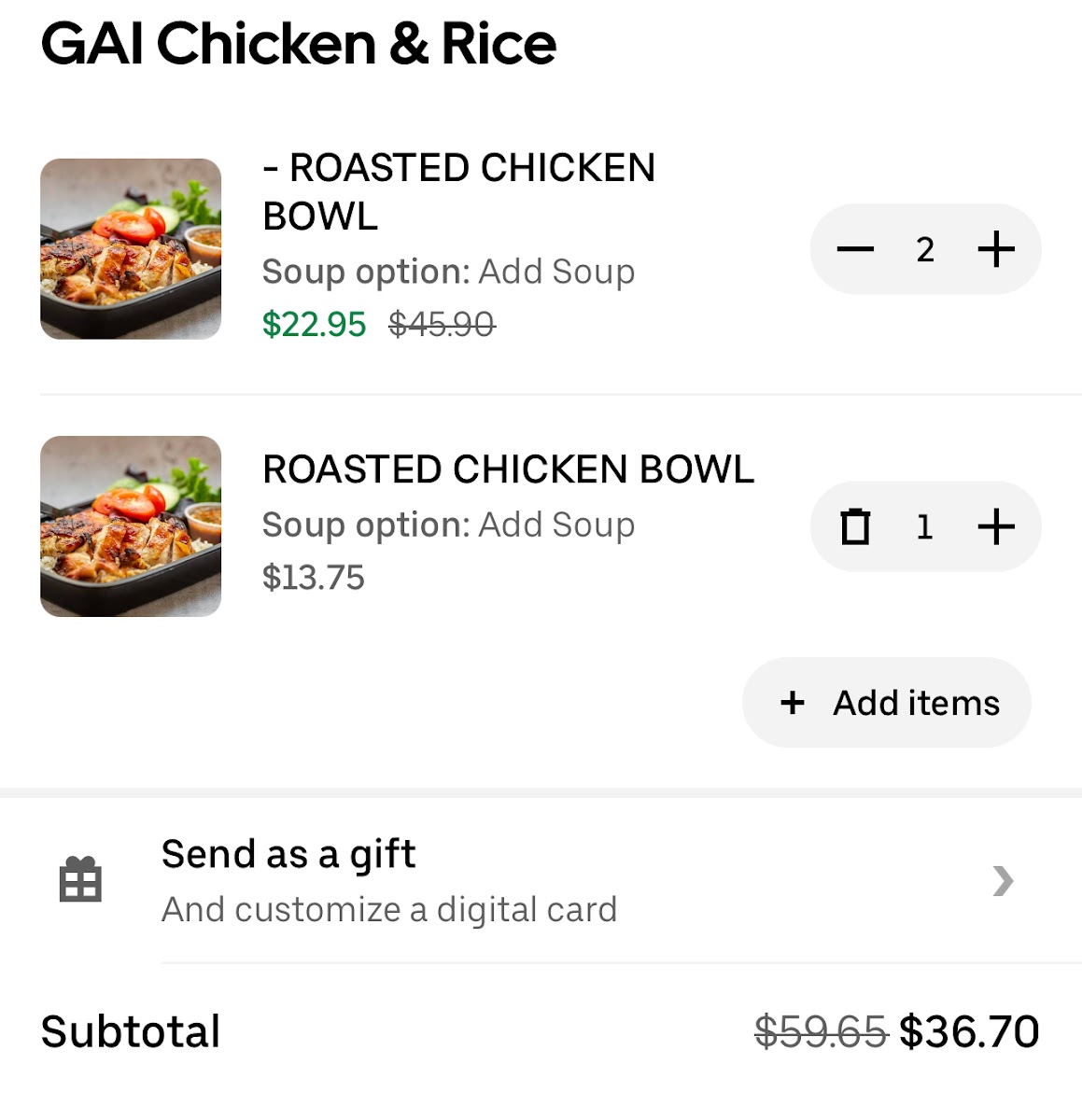Select the Send as a gift label
1082x1120 pixels.
(288, 854)
